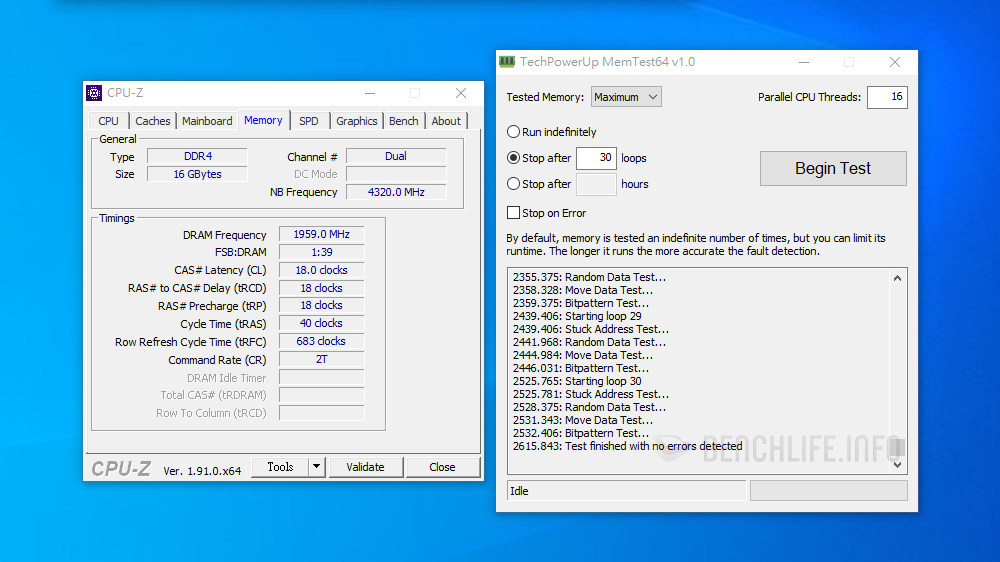This screenshot has width=1000, height=562.
Task: Select Stop after loops radio button
Action: pos(514,158)
